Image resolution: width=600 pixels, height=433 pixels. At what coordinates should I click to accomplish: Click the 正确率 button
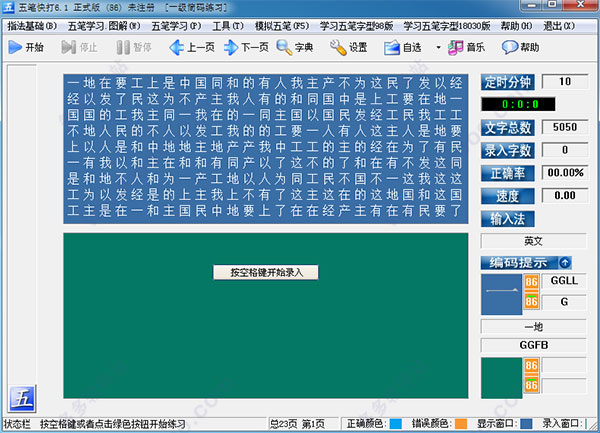[x=507, y=173]
